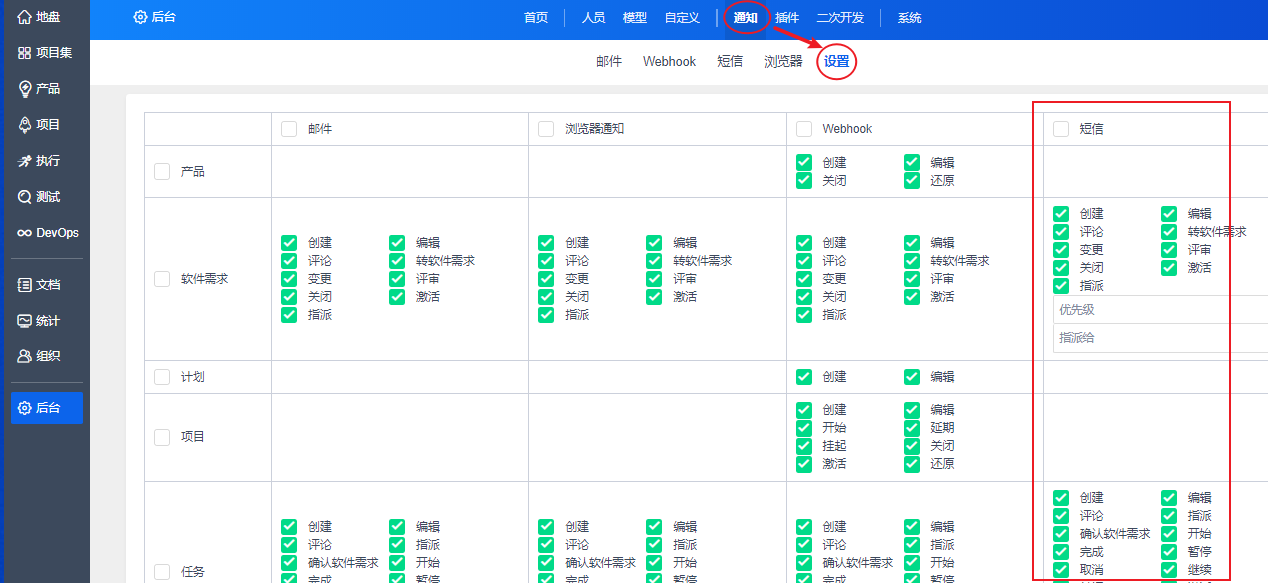Click the DevOps infinity icon
The height and width of the screenshot is (583, 1268).
[x=25, y=233]
